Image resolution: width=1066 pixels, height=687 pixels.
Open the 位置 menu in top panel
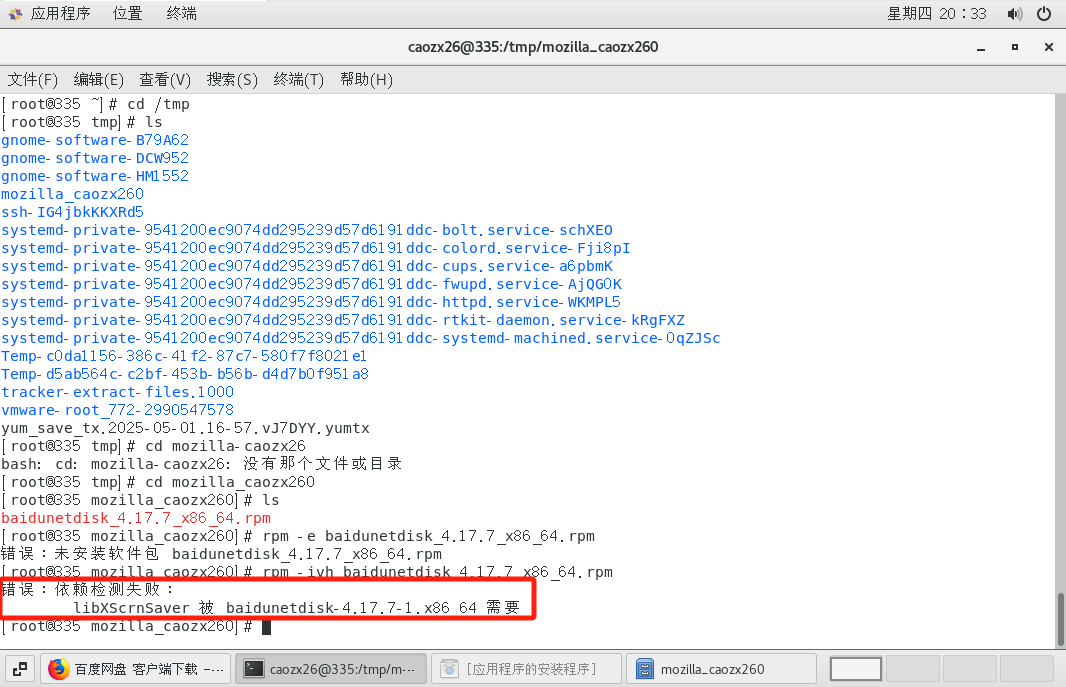(127, 14)
